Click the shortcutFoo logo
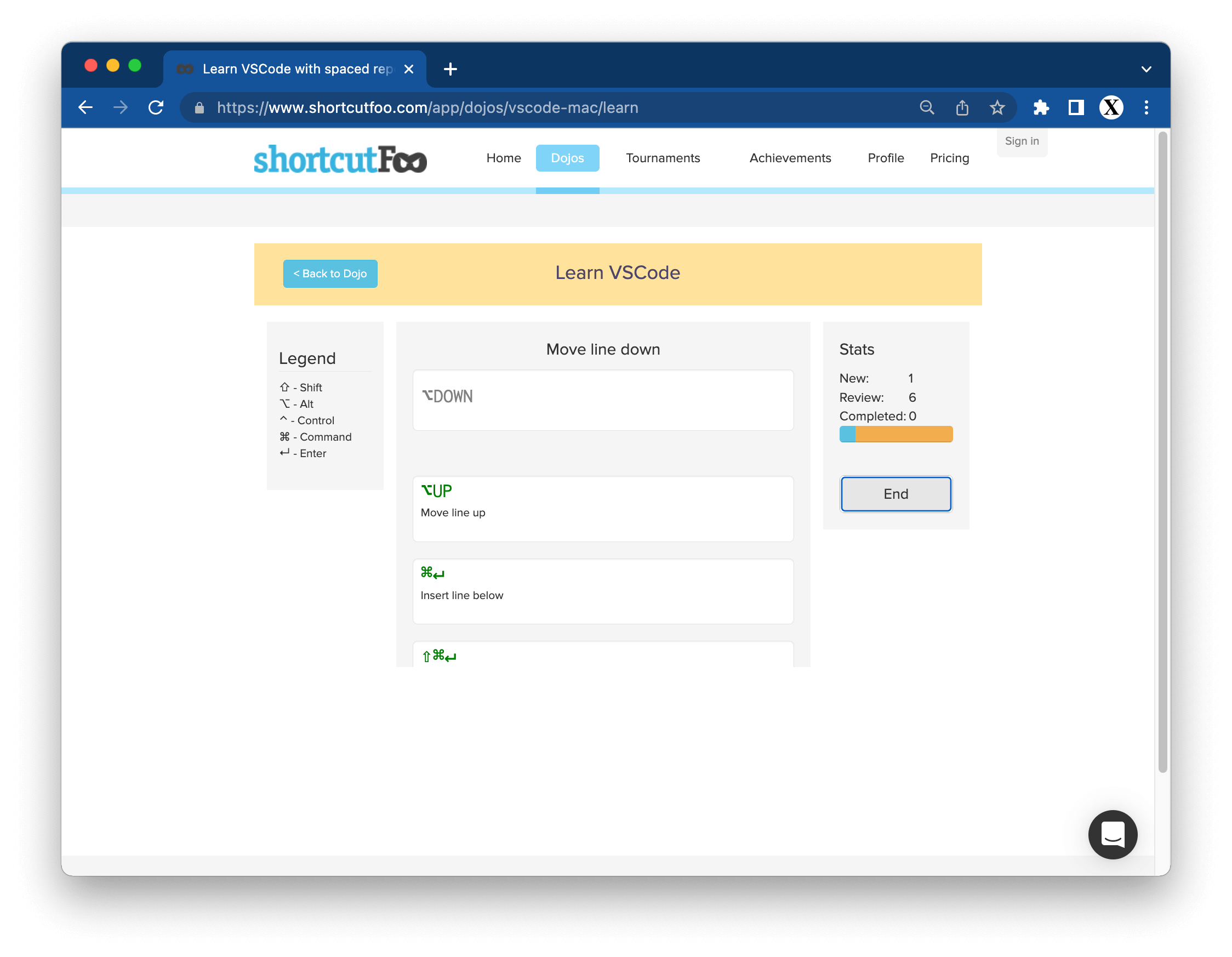 click(340, 158)
